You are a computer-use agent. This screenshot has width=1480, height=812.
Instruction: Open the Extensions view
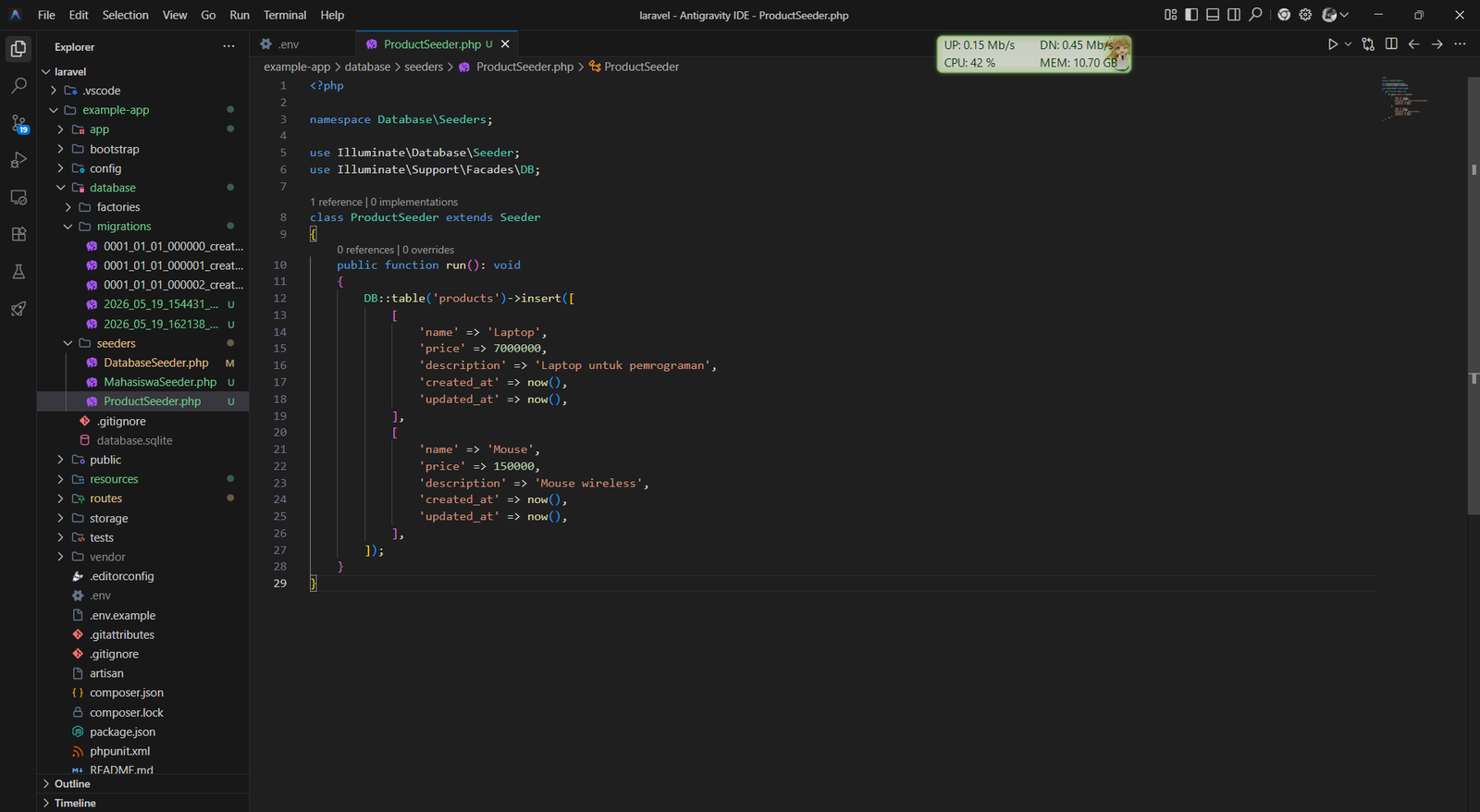pos(18,234)
